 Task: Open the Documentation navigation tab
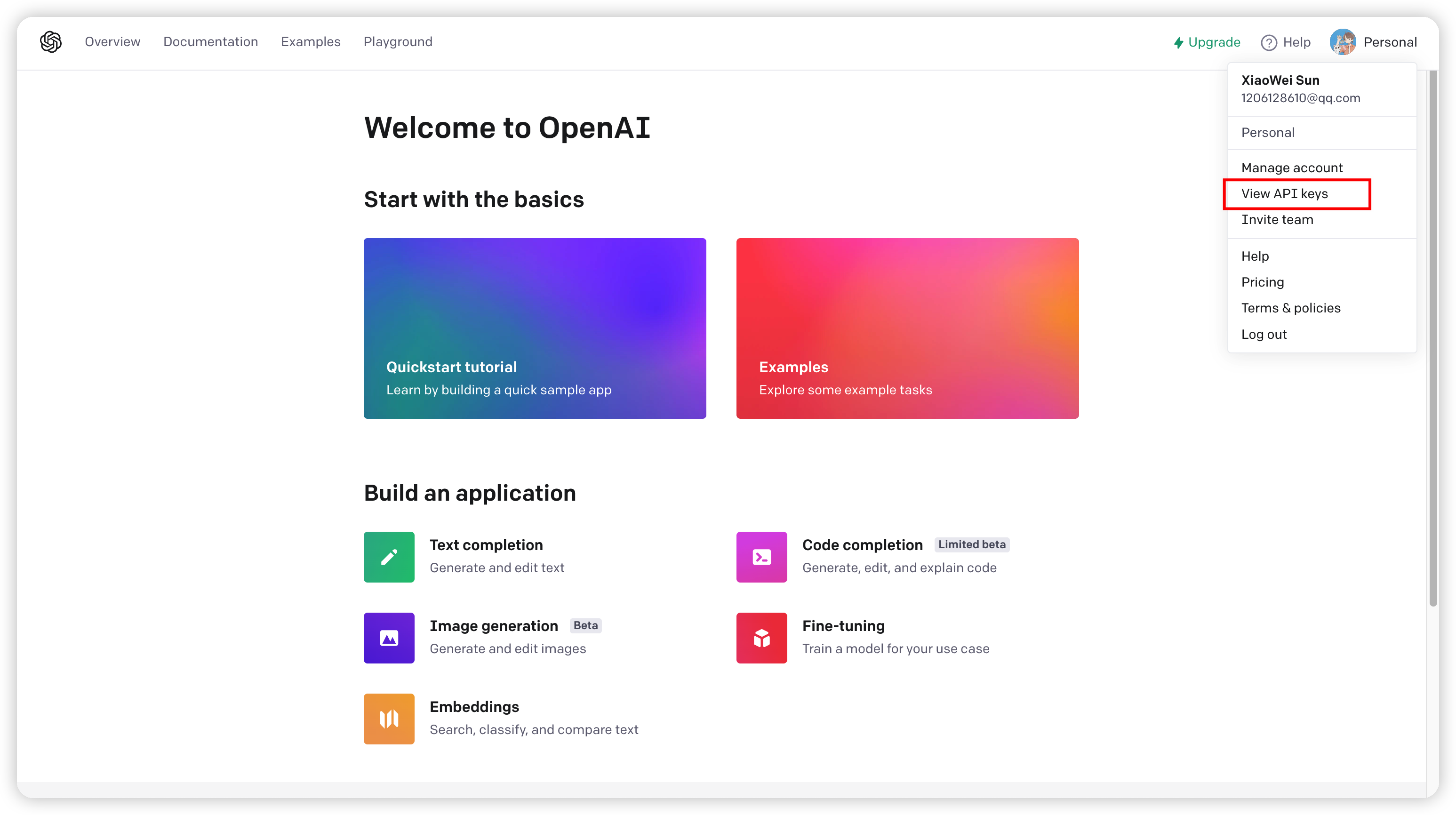coord(210,42)
